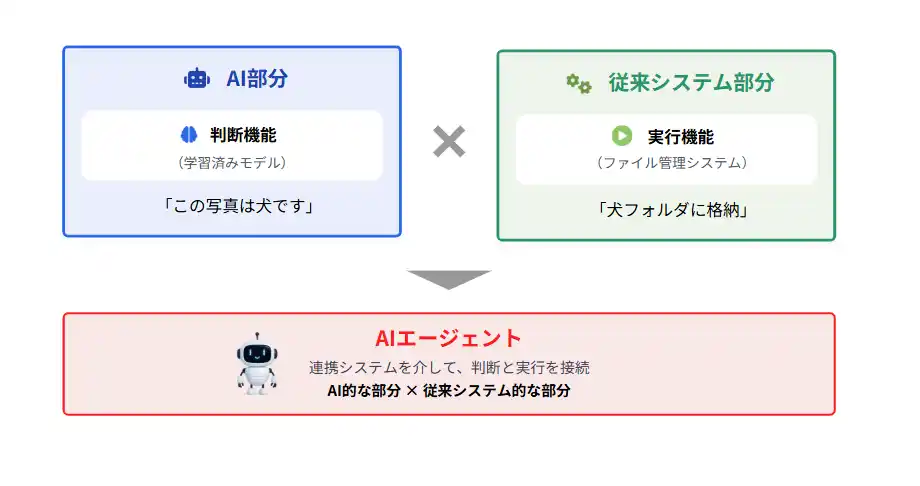Click the bold 従来システム的な部分 text
This screenshot has height=486, width=920.
(x=496, y=391)
